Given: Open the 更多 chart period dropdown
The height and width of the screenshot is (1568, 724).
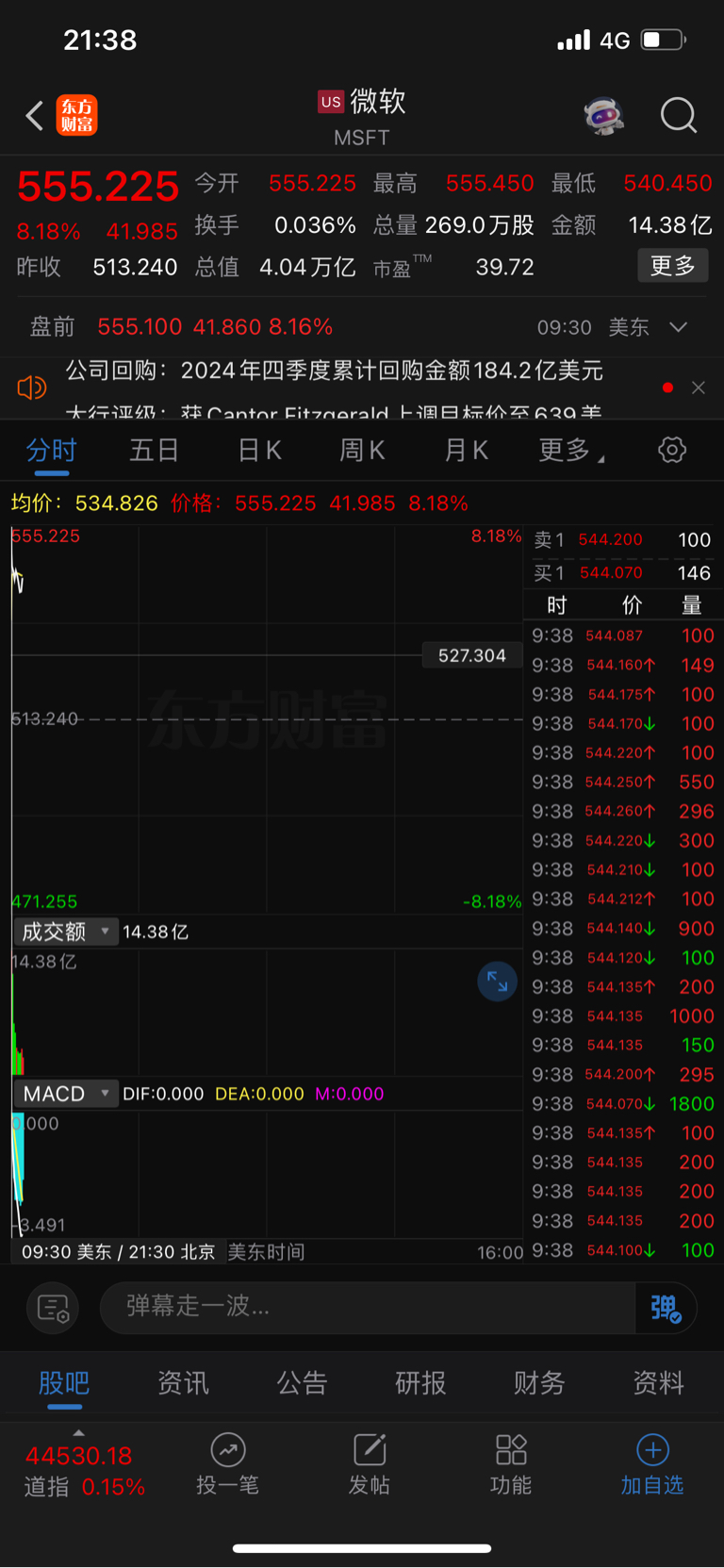Looking at the screenshot, I should point(571,451).
